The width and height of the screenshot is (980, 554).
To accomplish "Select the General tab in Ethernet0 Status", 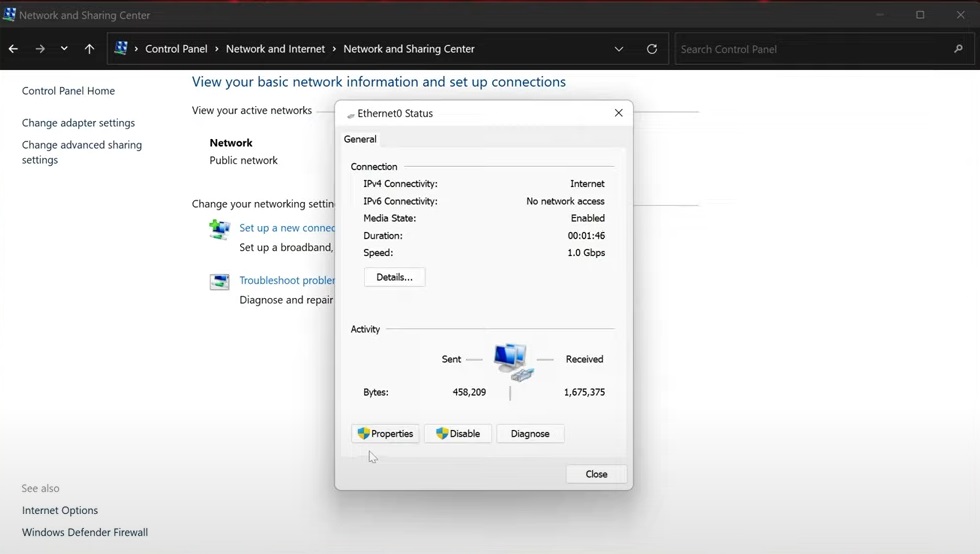I will 360,139.
